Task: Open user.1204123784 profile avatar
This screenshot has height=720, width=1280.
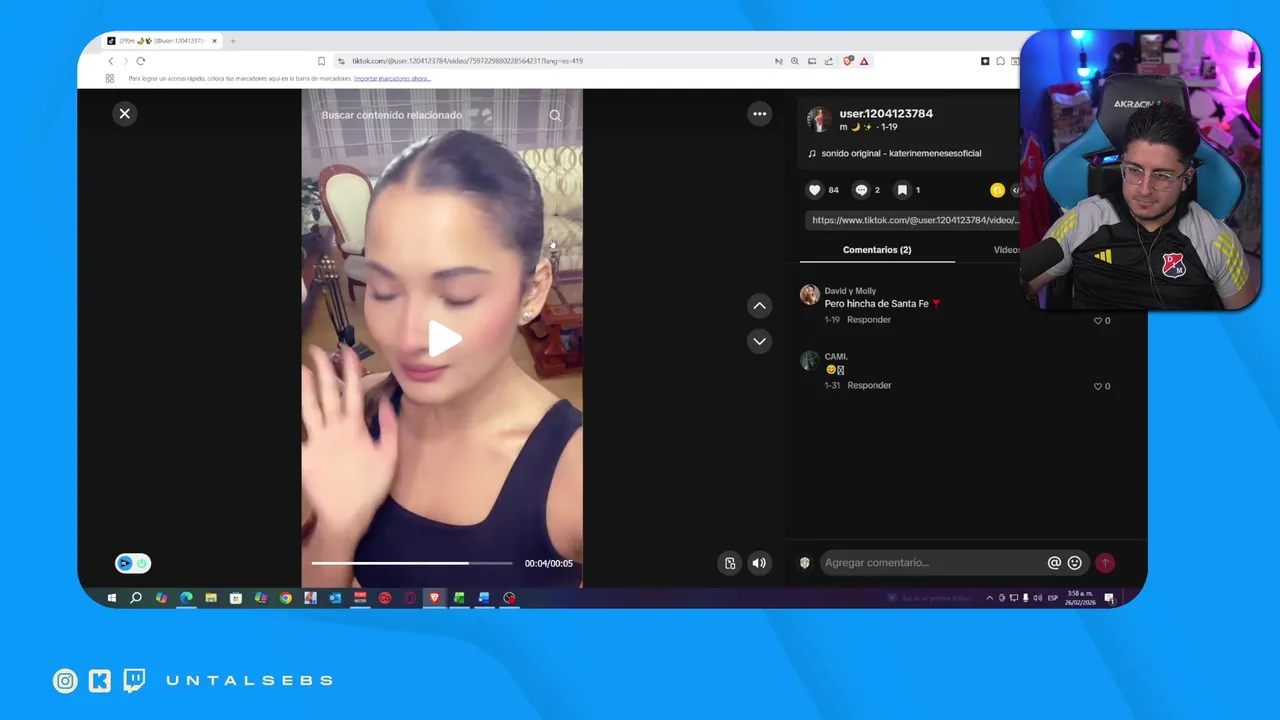Action: coord(819,120)
